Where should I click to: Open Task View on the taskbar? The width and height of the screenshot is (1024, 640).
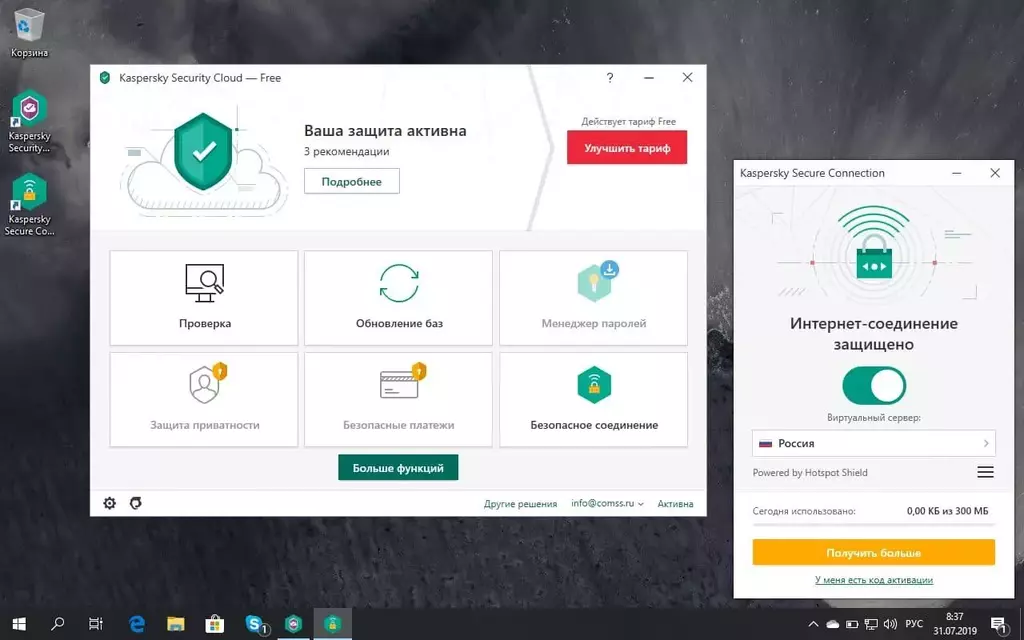[96, 624]
